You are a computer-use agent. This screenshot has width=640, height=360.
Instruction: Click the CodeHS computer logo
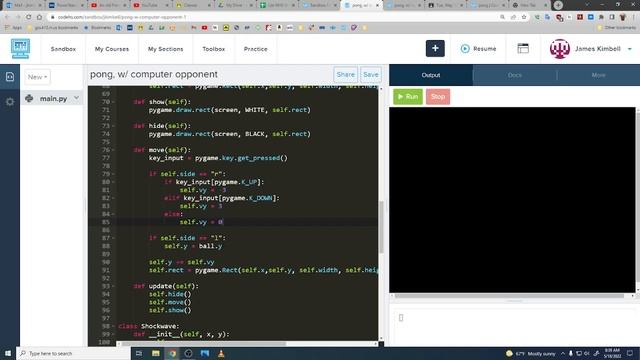20,49
